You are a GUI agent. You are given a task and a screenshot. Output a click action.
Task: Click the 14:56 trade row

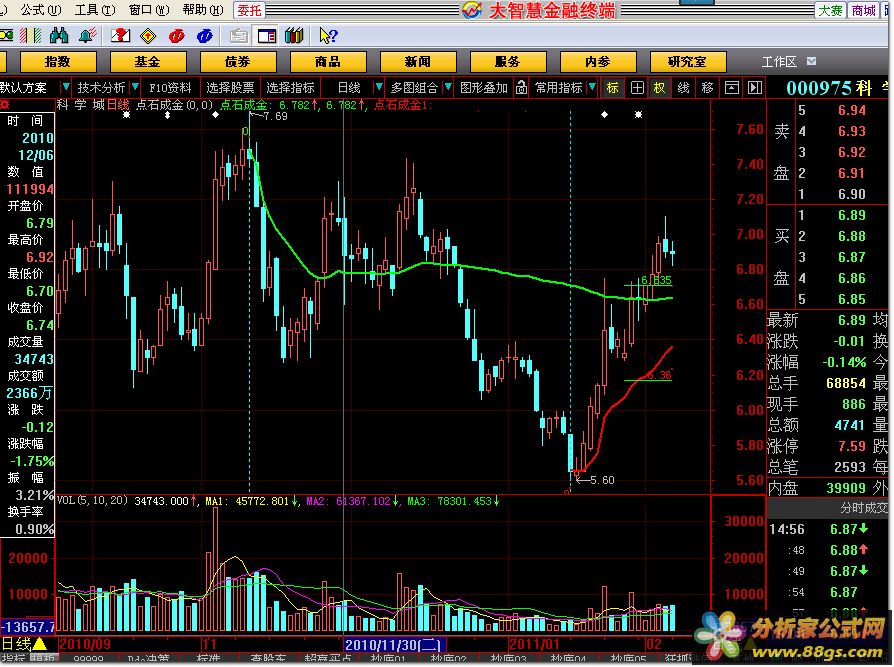[826, 530]
